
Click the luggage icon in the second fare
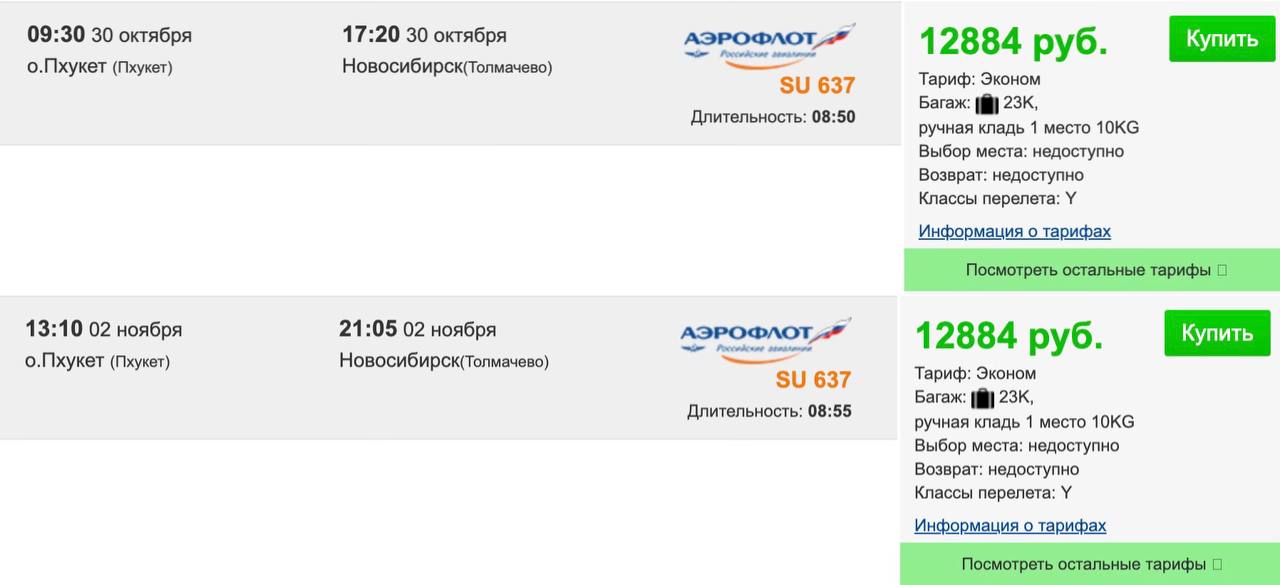pyautogui.click(x=982, y=398)
